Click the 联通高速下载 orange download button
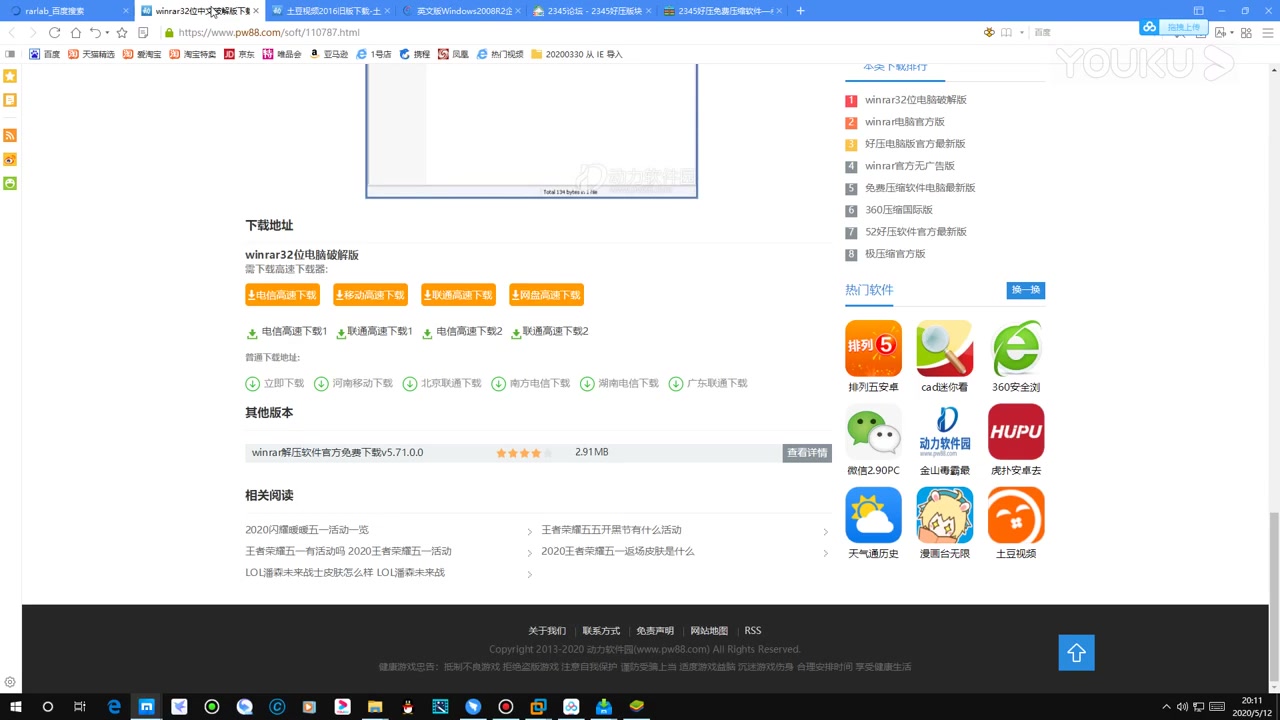 [458, 295]
